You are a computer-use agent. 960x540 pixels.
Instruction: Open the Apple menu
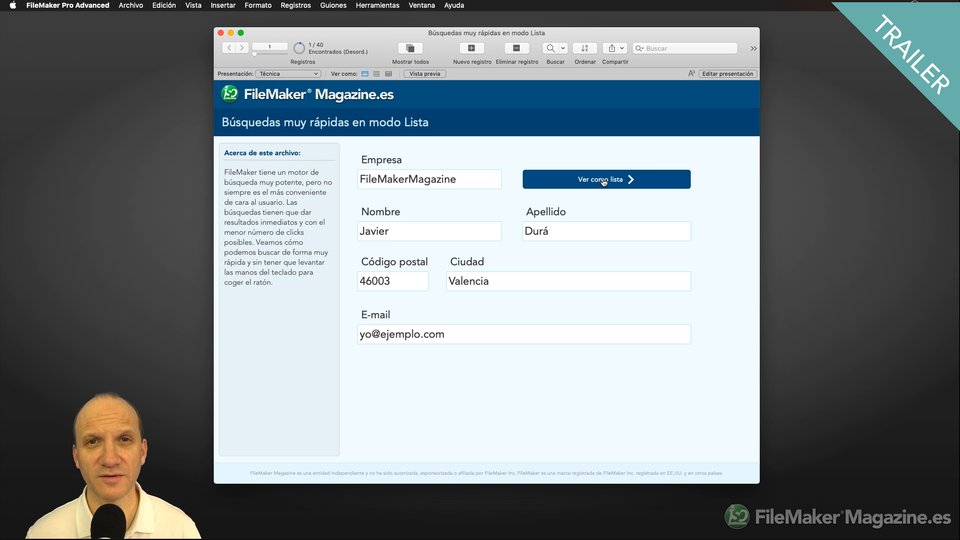12,6
